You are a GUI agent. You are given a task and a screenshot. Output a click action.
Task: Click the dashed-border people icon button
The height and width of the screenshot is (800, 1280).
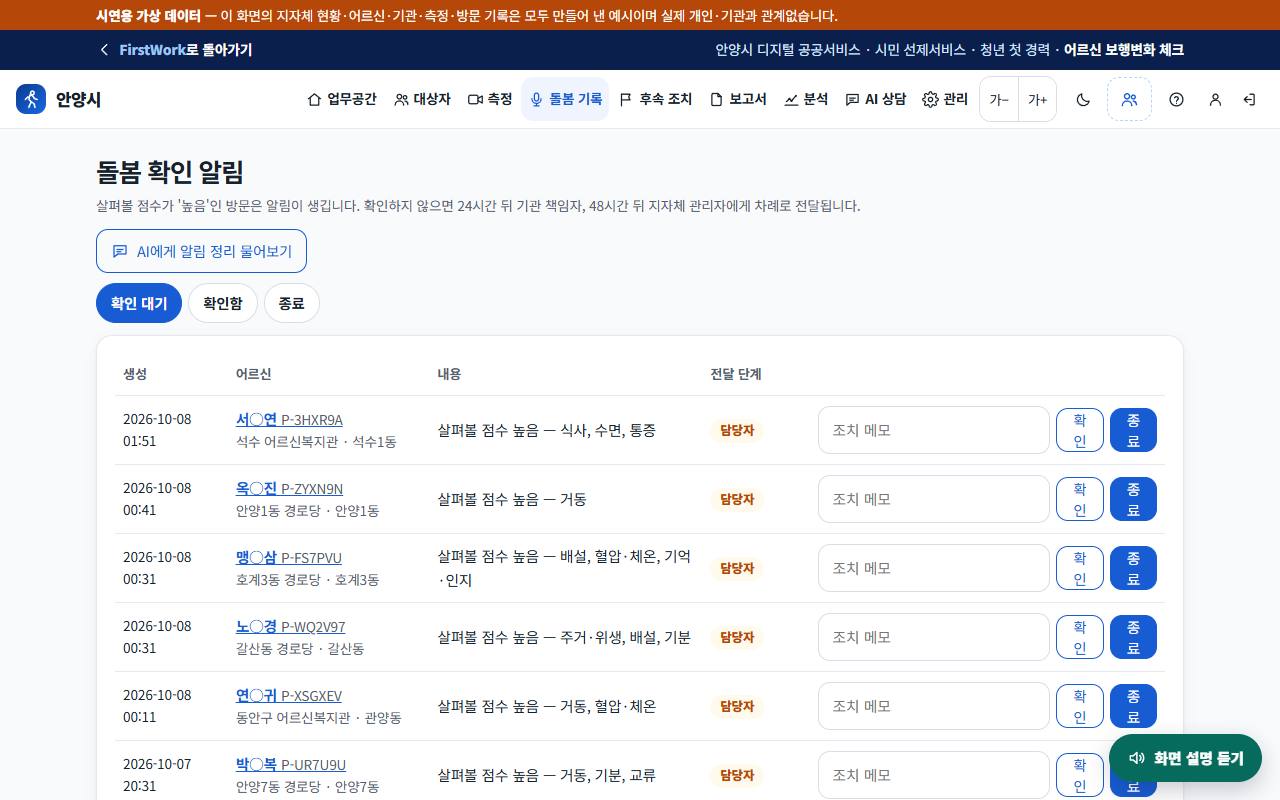point(1129,99)
